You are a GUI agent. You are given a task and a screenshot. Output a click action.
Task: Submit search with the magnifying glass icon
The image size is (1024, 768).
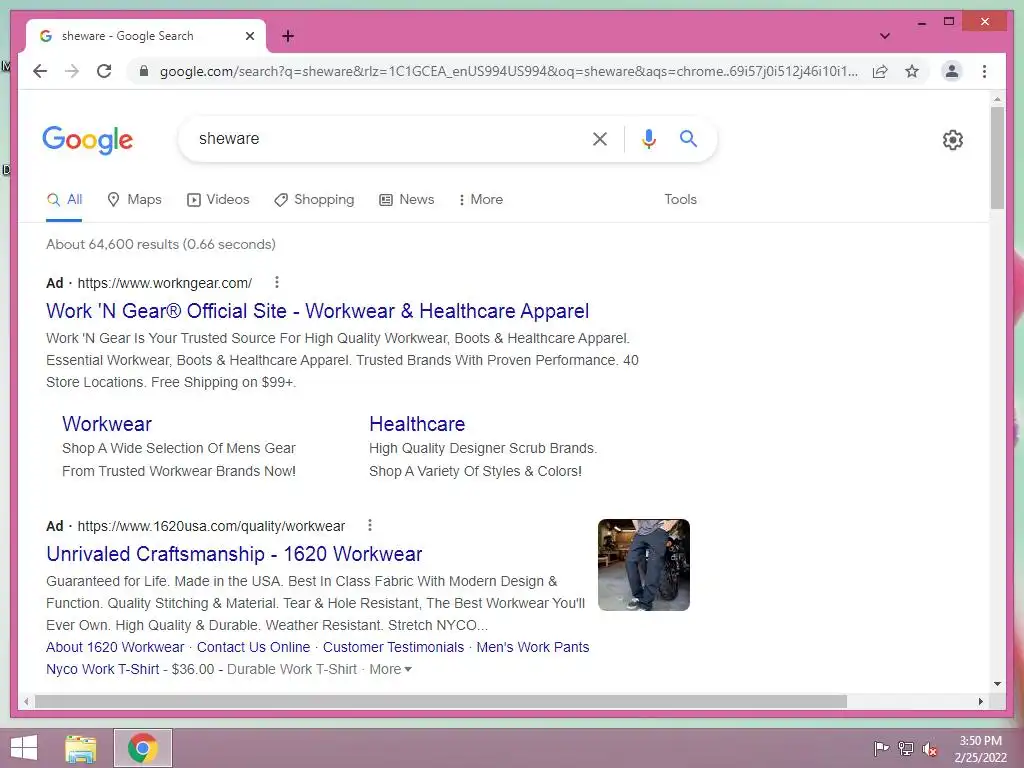click(x=688, y=138)
